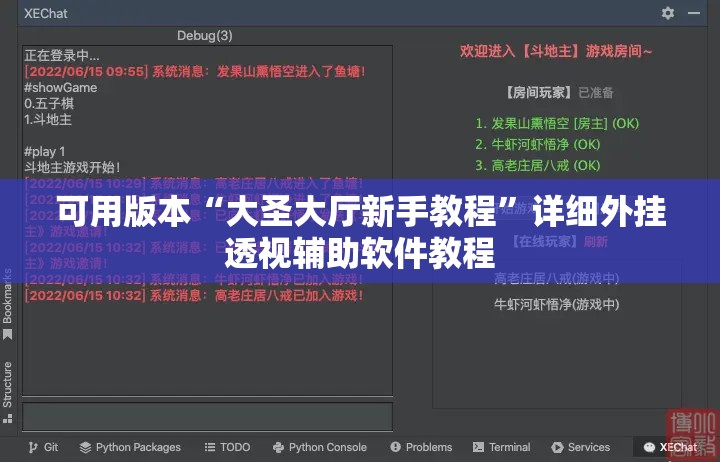
Task: Click the 正在登录中... log line
Action: (x=62, y=56)
